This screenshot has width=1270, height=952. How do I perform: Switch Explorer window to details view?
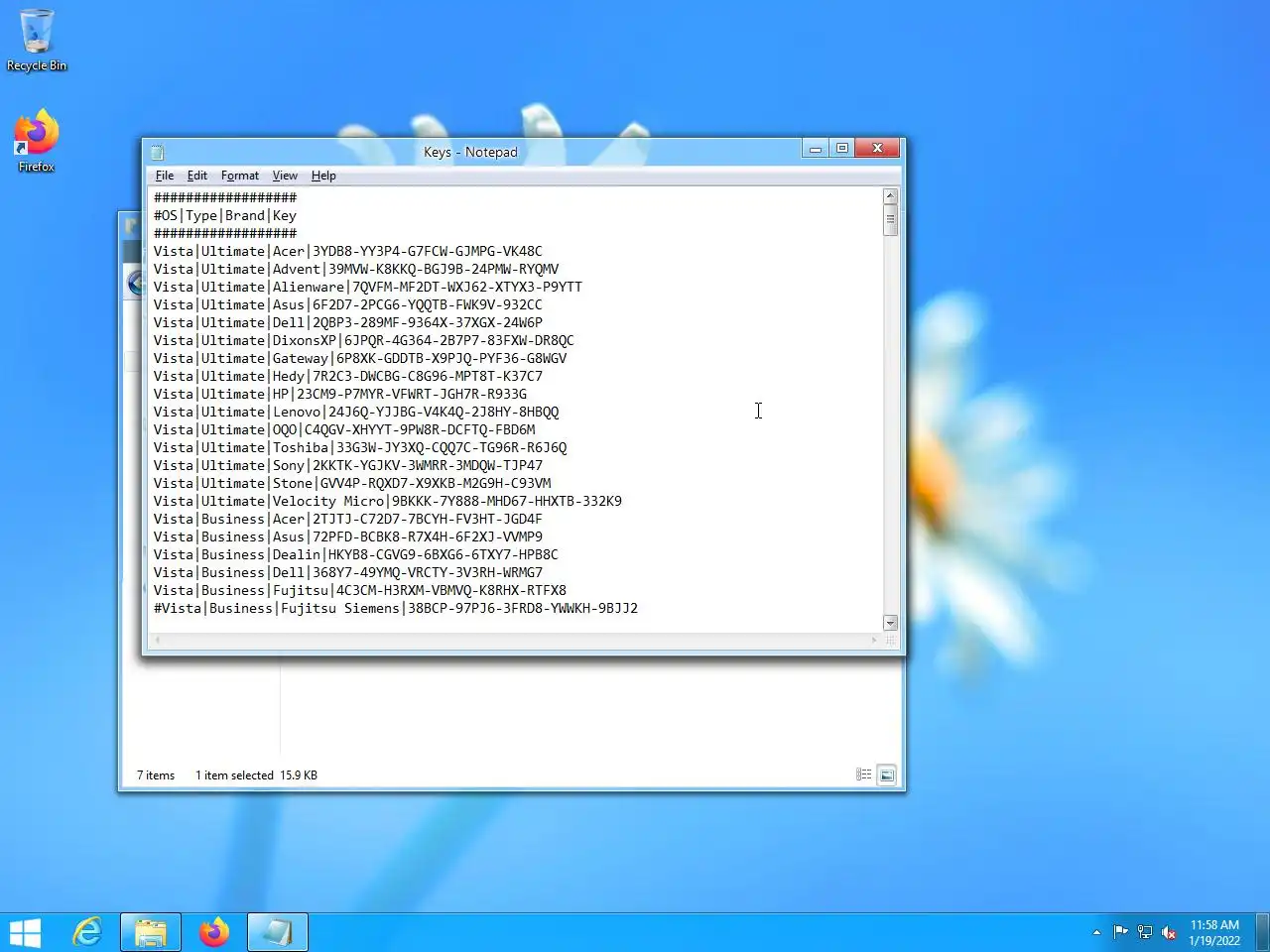click(x=864, y=774)
